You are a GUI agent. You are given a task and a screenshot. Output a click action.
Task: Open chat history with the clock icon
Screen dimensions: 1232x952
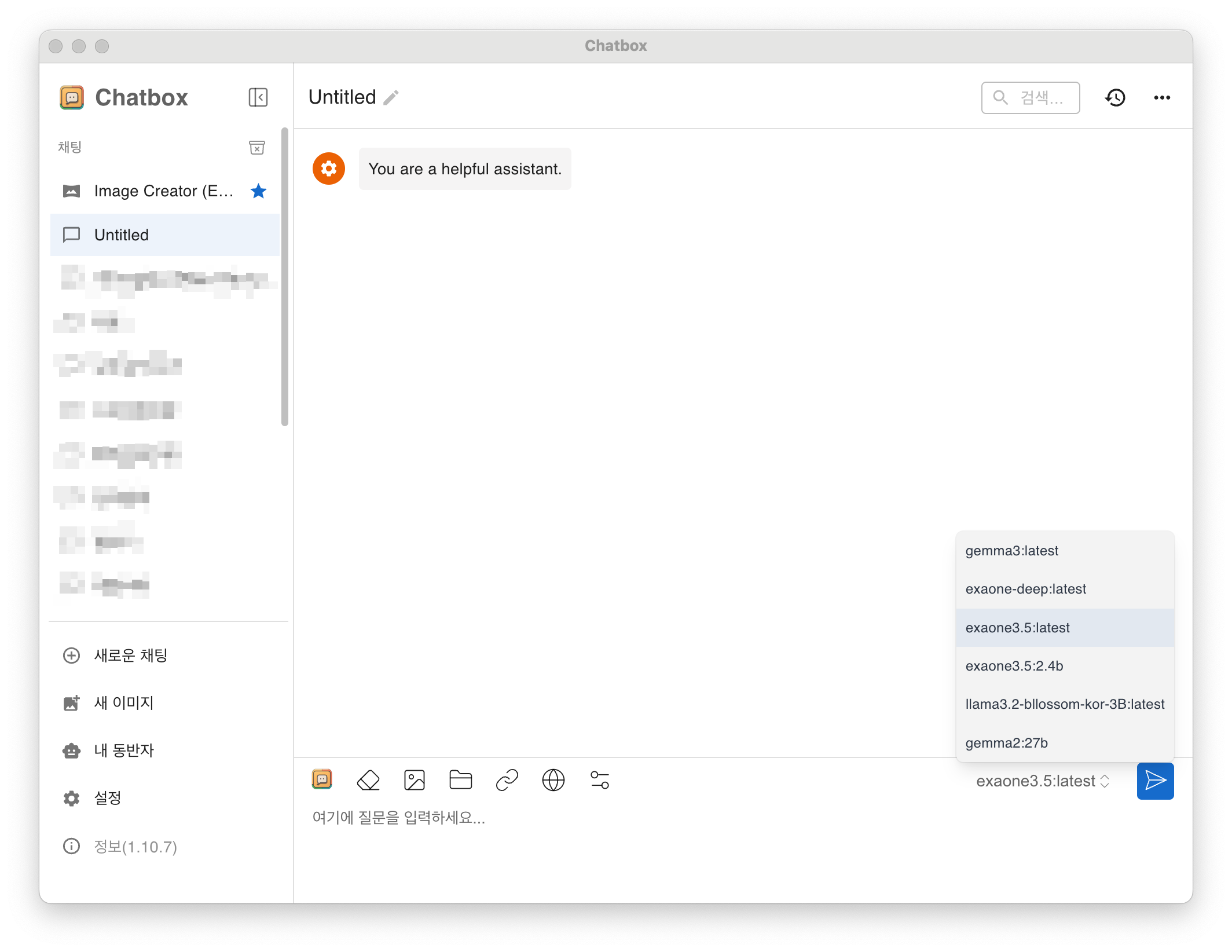point(1115,97)
